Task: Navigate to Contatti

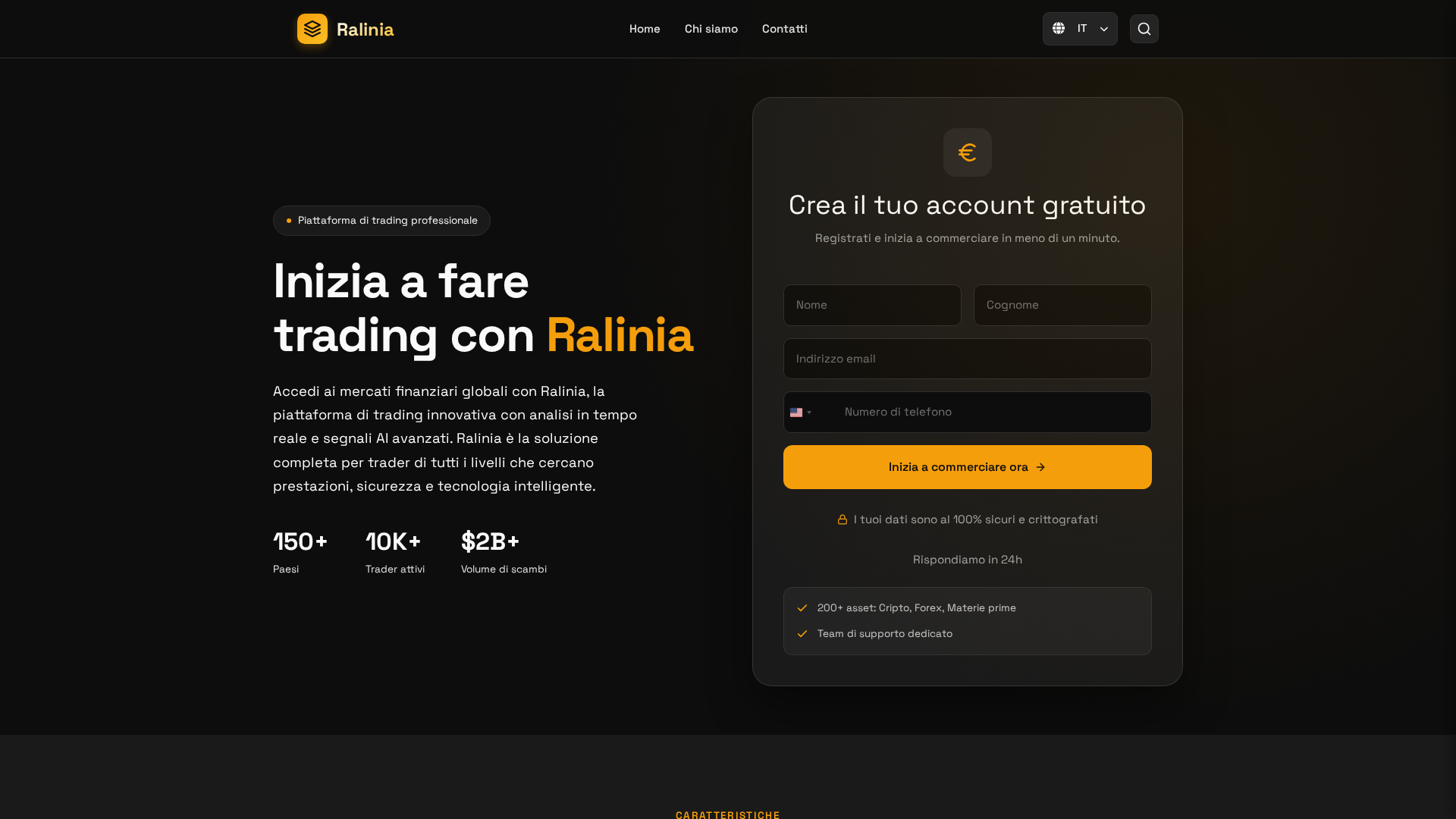Action: [x=784, y=29]
